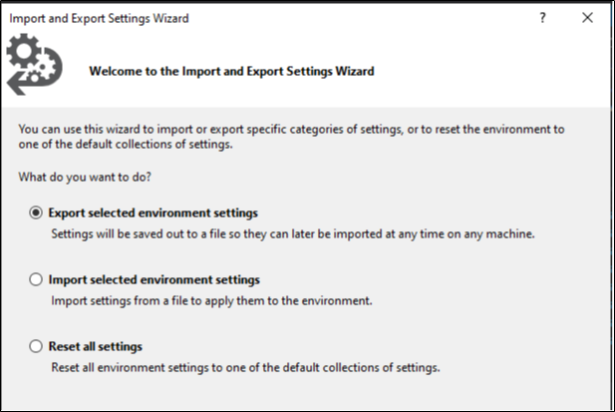
Task: Click the "Export selected environment settings" label
Action: [x=154, y=213]
